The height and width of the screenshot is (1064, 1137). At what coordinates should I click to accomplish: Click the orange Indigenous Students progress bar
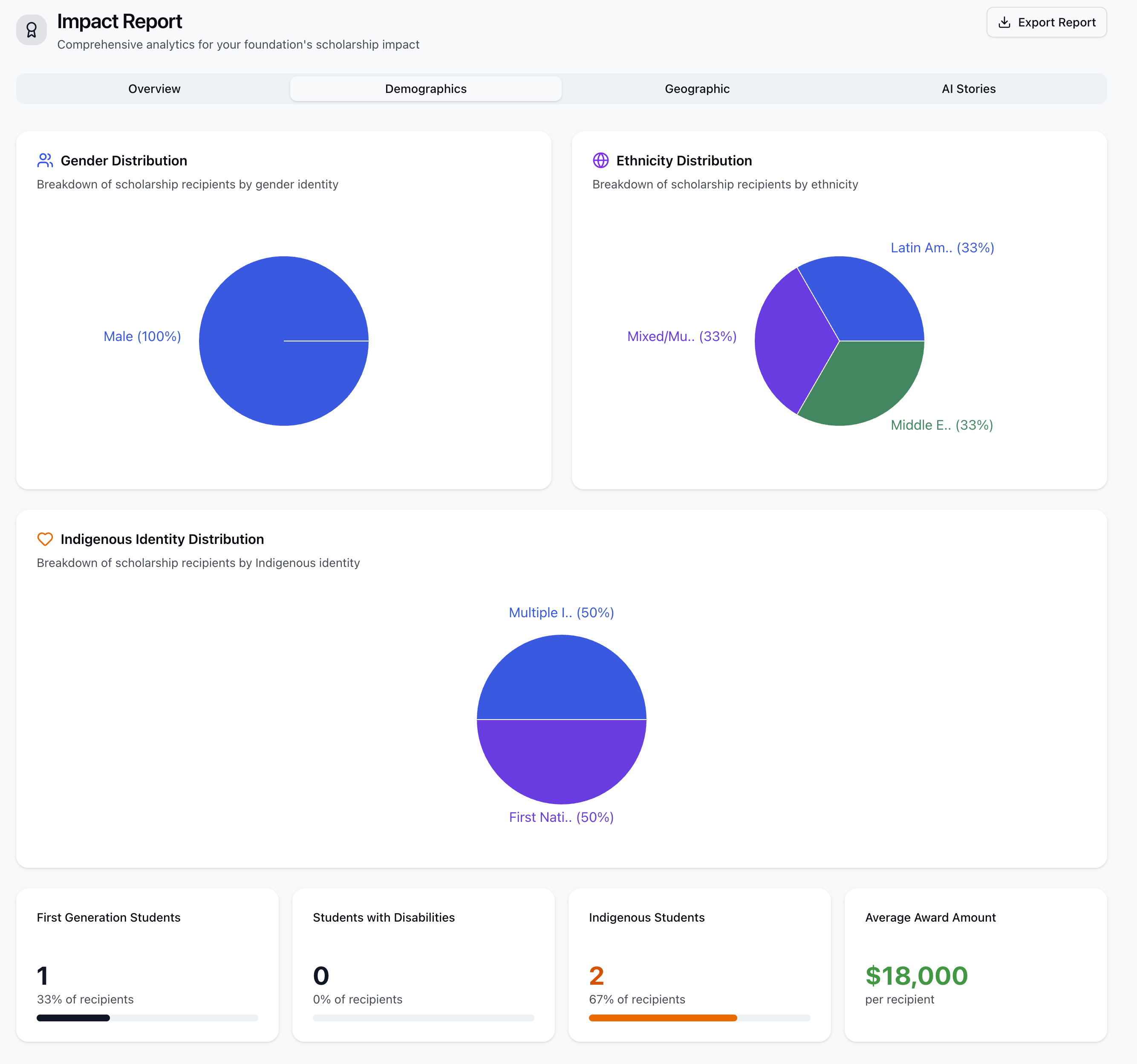tap(662, 1018)
